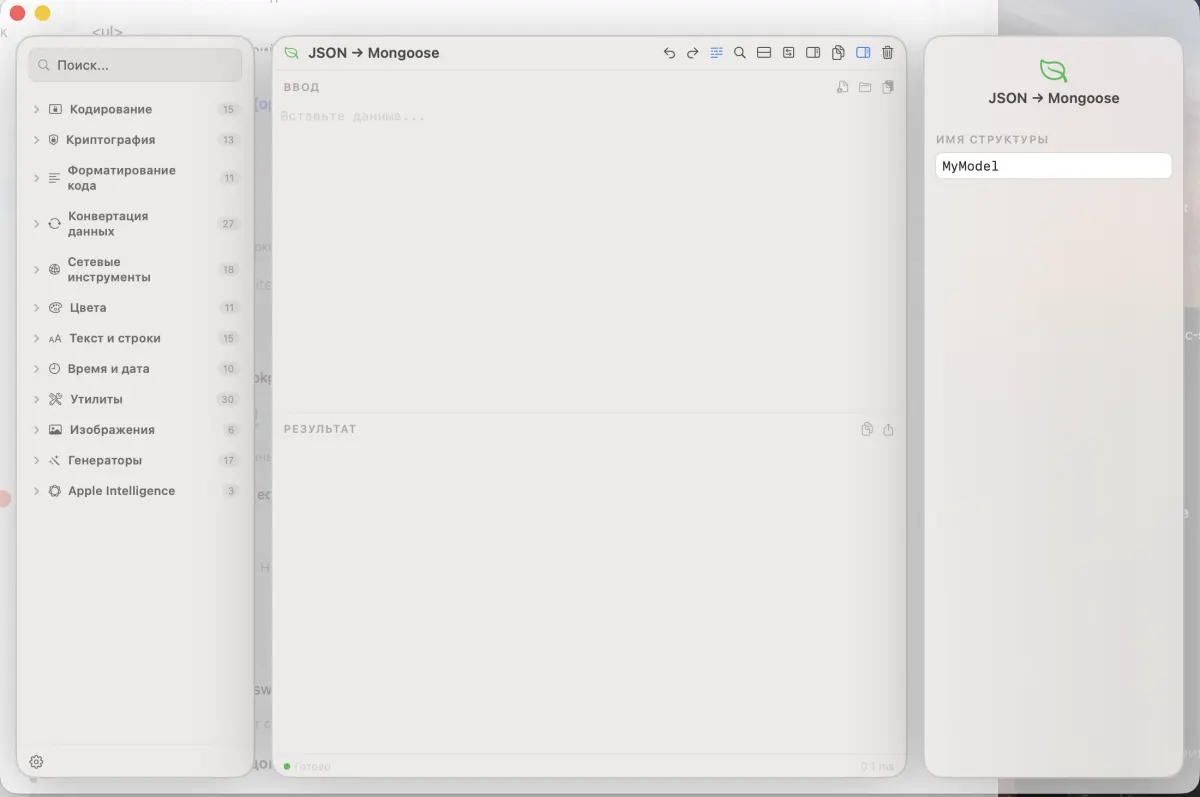Expand the Кодирование category chevron
Screen dimensions: 1200x797
(x=36, y=109)
